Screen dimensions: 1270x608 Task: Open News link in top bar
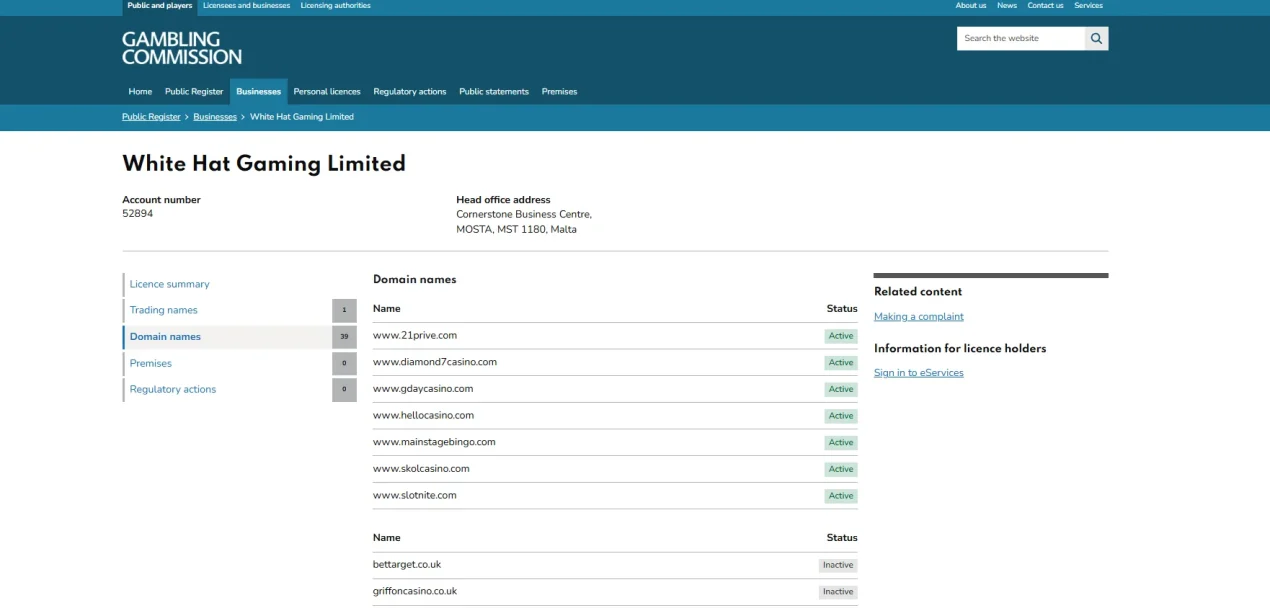(x=1007, y=6)
